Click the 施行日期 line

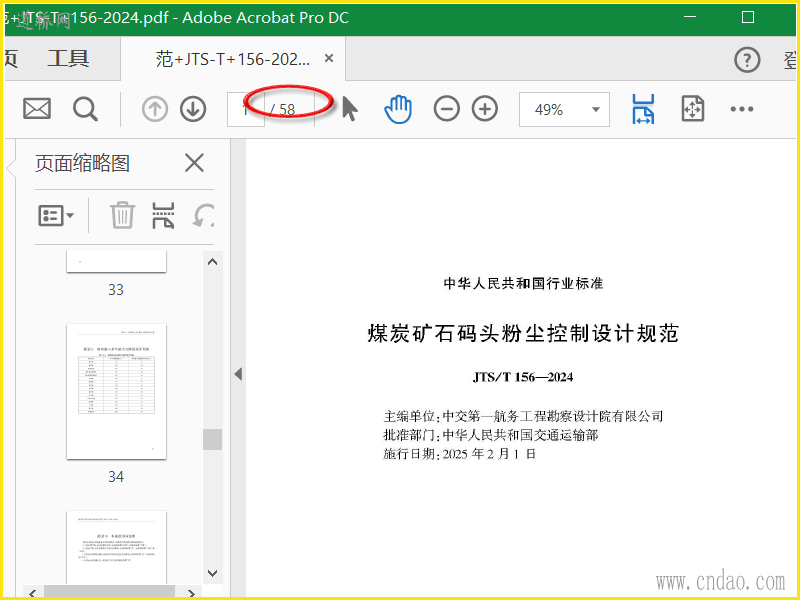460,454
